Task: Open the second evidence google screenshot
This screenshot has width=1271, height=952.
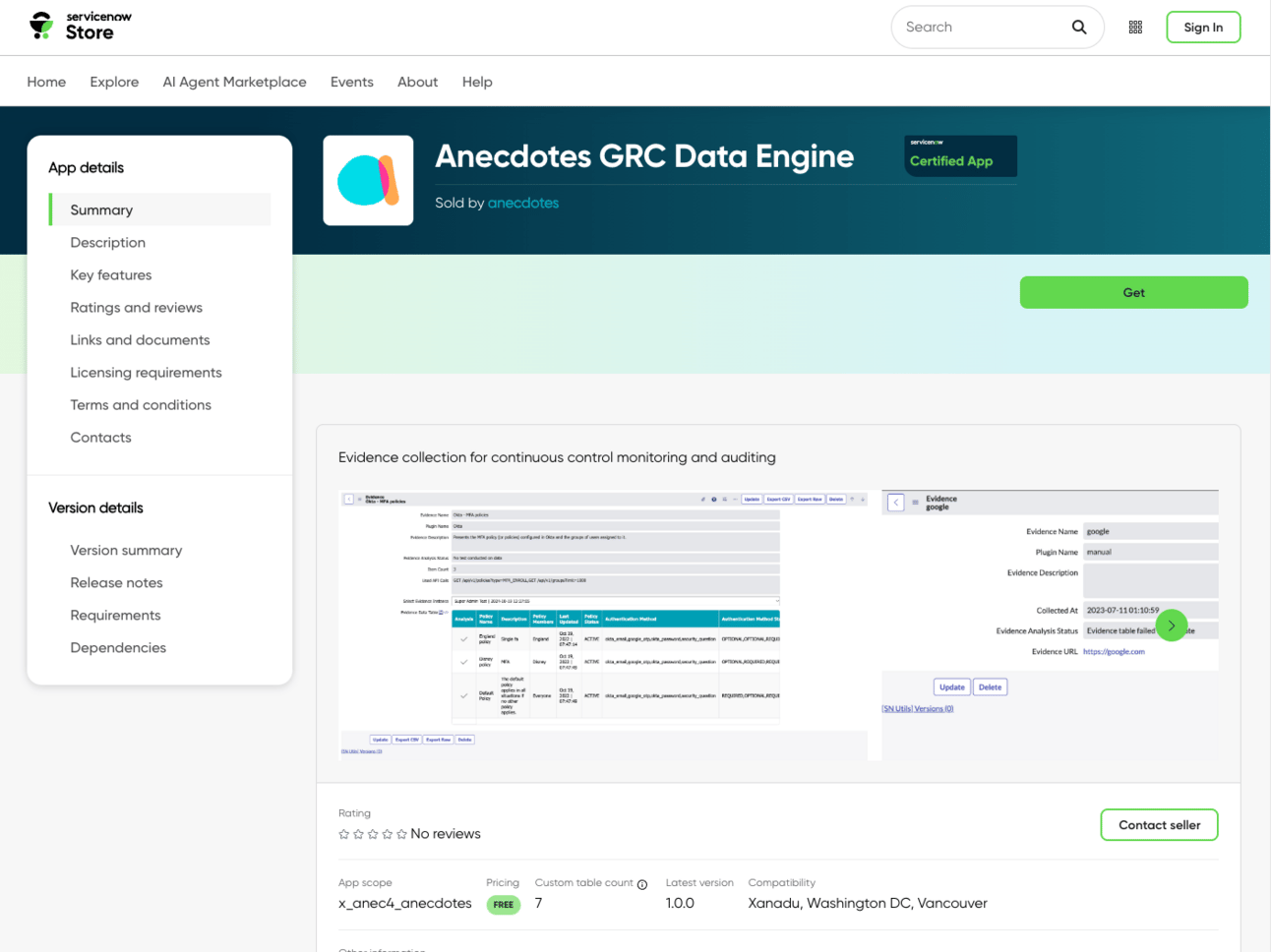Action: pyautogui.click(x=1050, y=625)
